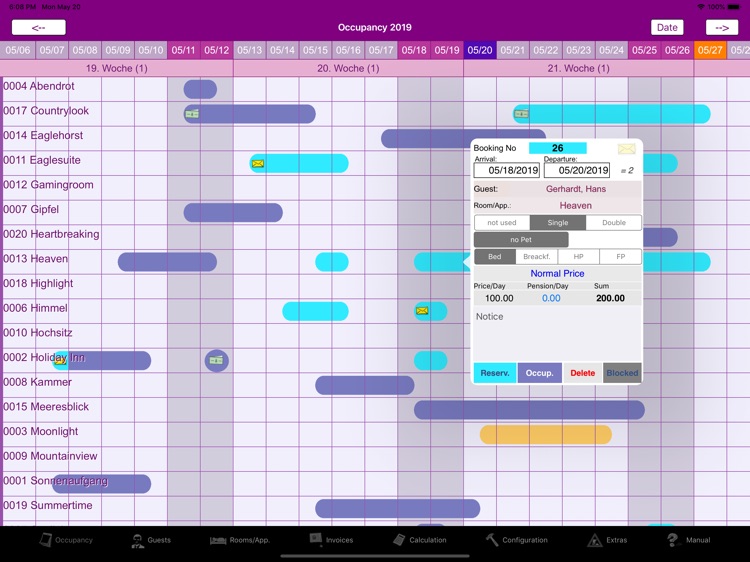Click the Wi-Fi icon in status bar

click(701, 7)
